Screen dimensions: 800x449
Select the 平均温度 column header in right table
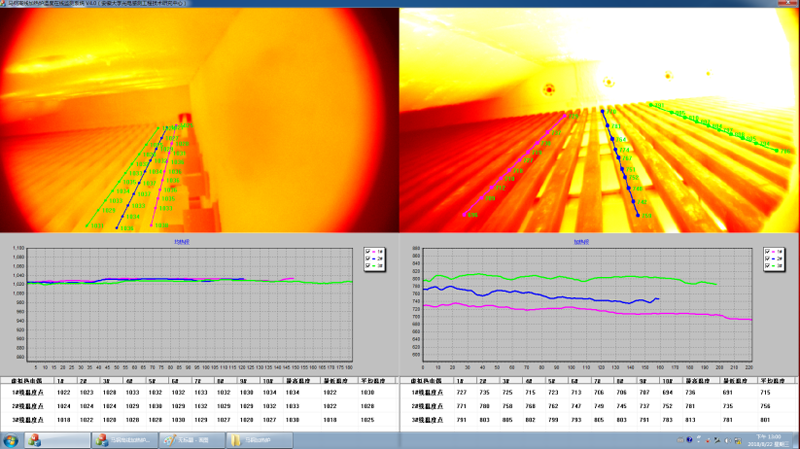point(773,381)
